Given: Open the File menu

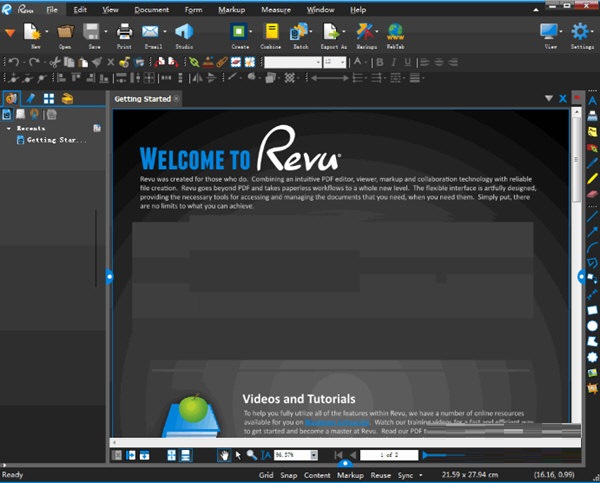Looking at the screenshot, I should 52,10.
